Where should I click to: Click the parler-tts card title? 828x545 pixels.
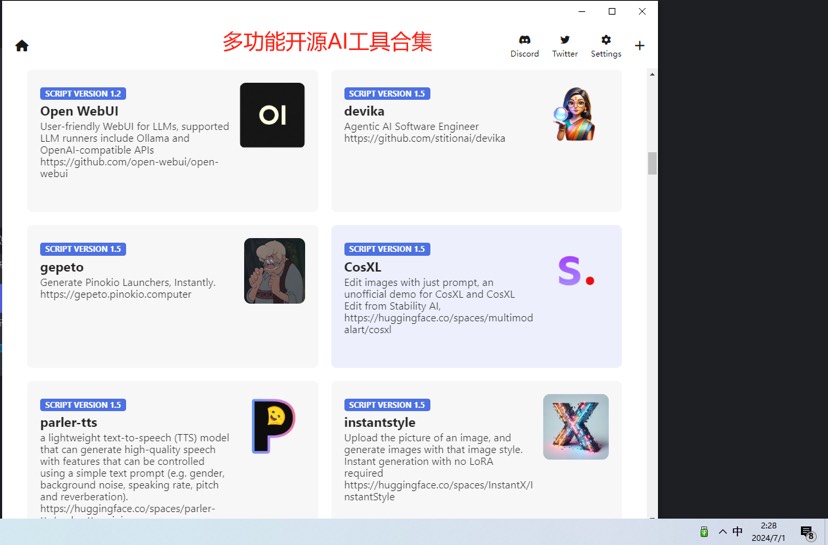click(68, 422)
